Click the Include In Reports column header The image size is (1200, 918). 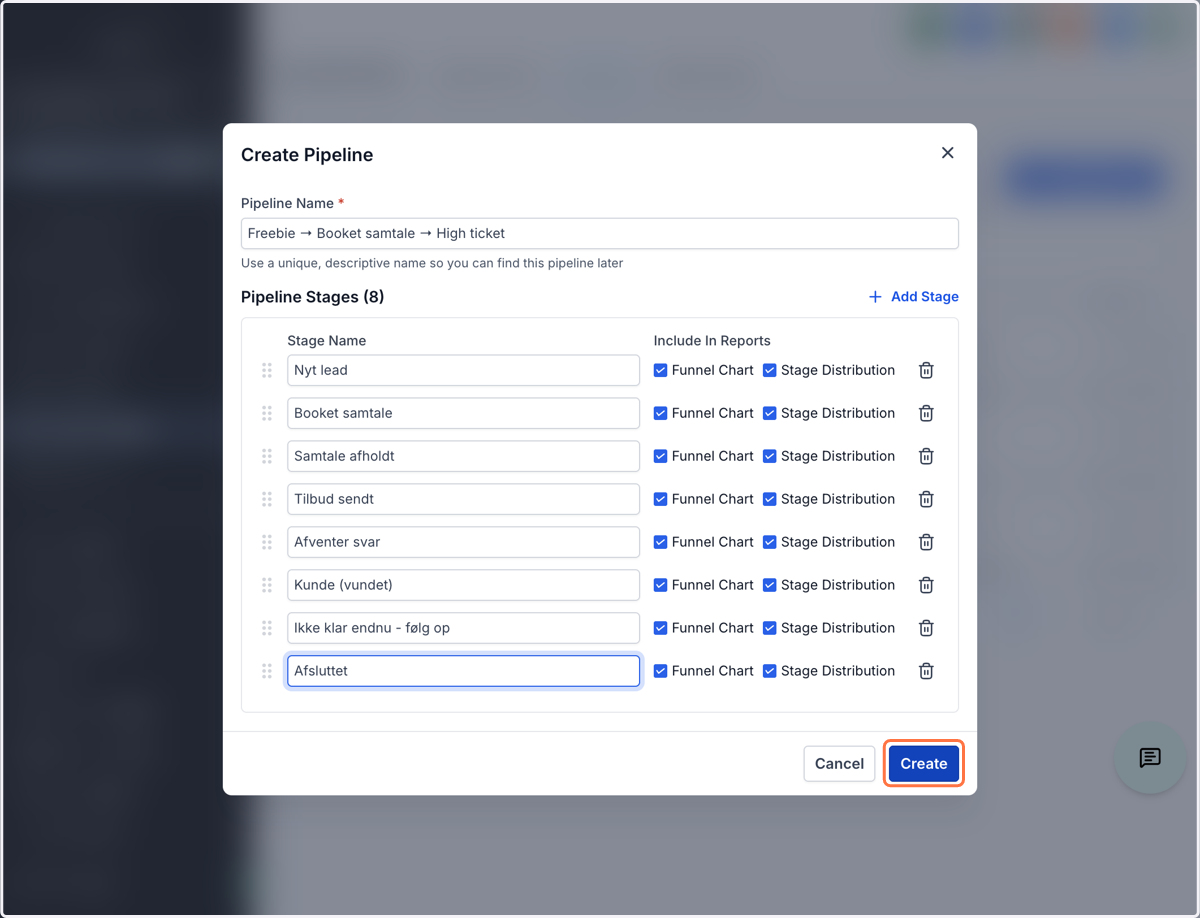(x=712, y=341)
